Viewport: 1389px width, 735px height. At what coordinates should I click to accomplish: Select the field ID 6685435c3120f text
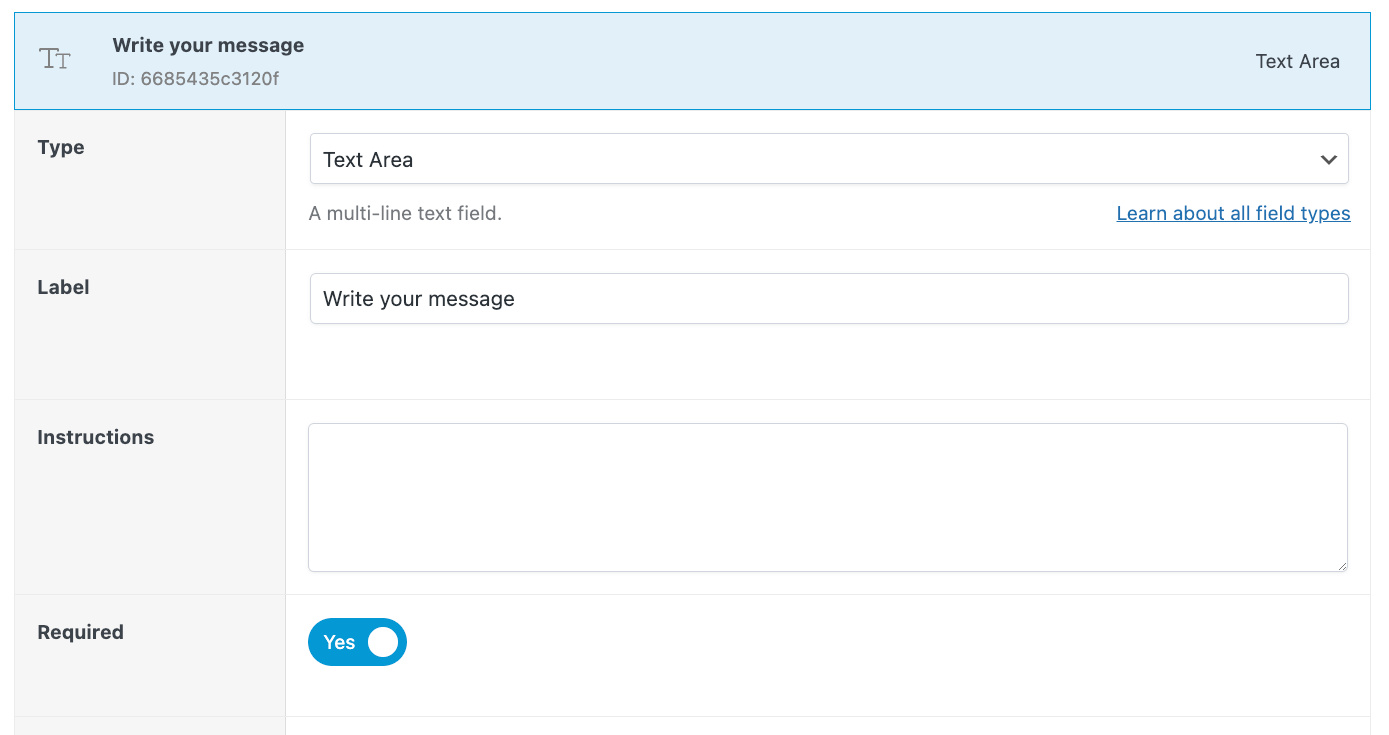[x=195, y=78]
